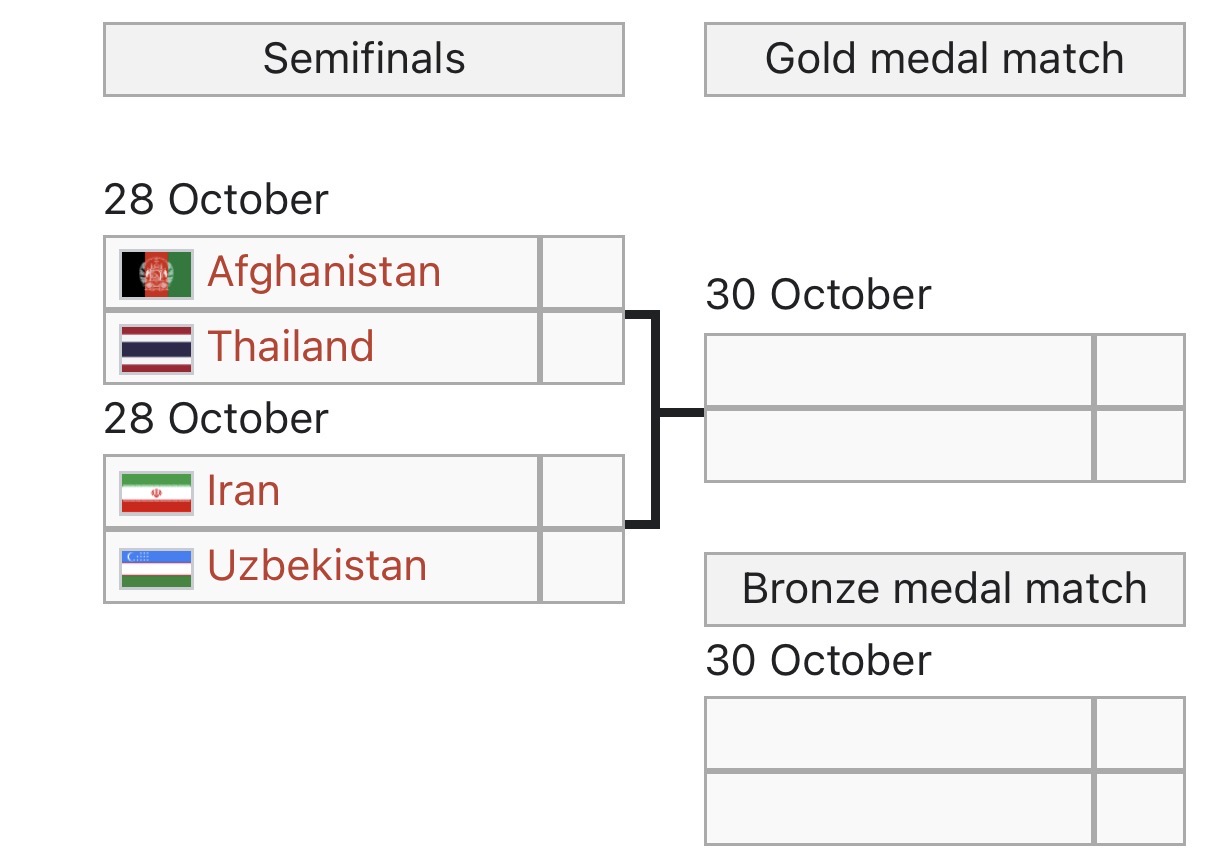The height and width of the screenshot is (857, 1205).
Task: Click the Semifinals column header
Action: click(364, 60)
